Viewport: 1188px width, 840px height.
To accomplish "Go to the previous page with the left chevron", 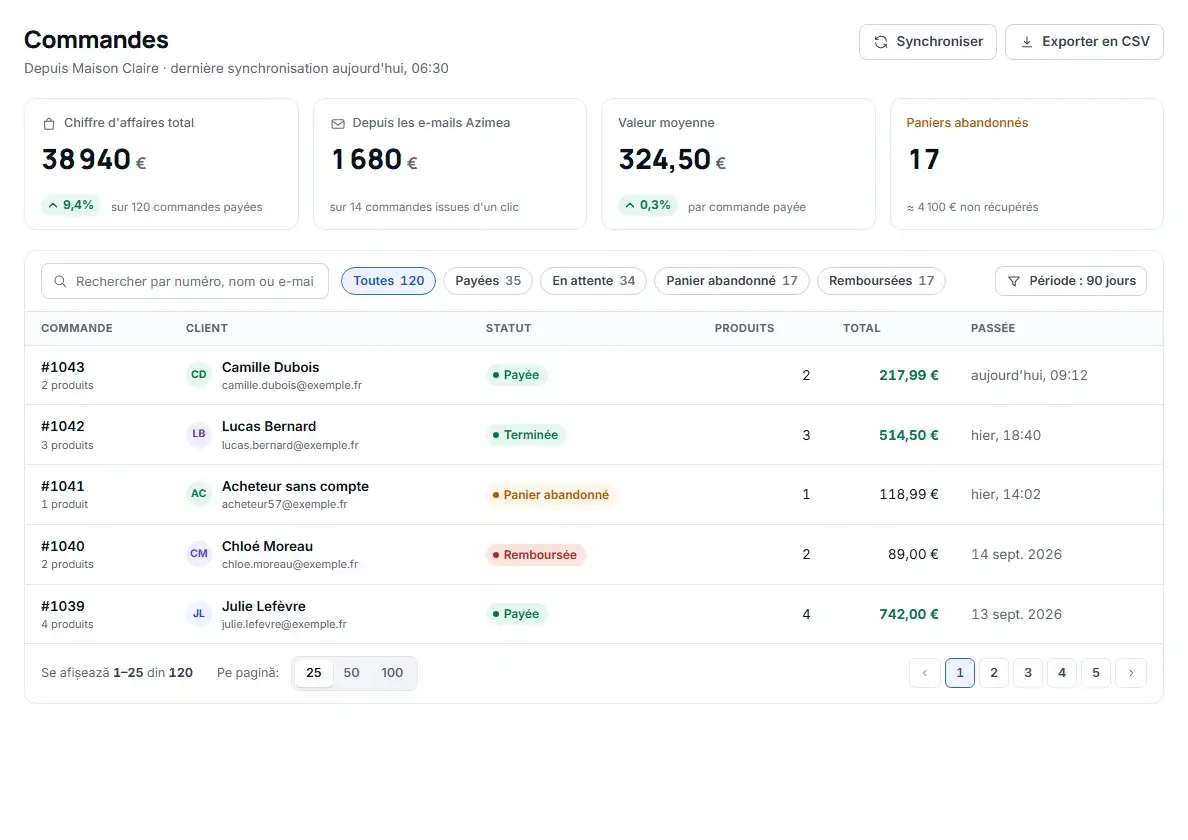I will tap(924, 673).
